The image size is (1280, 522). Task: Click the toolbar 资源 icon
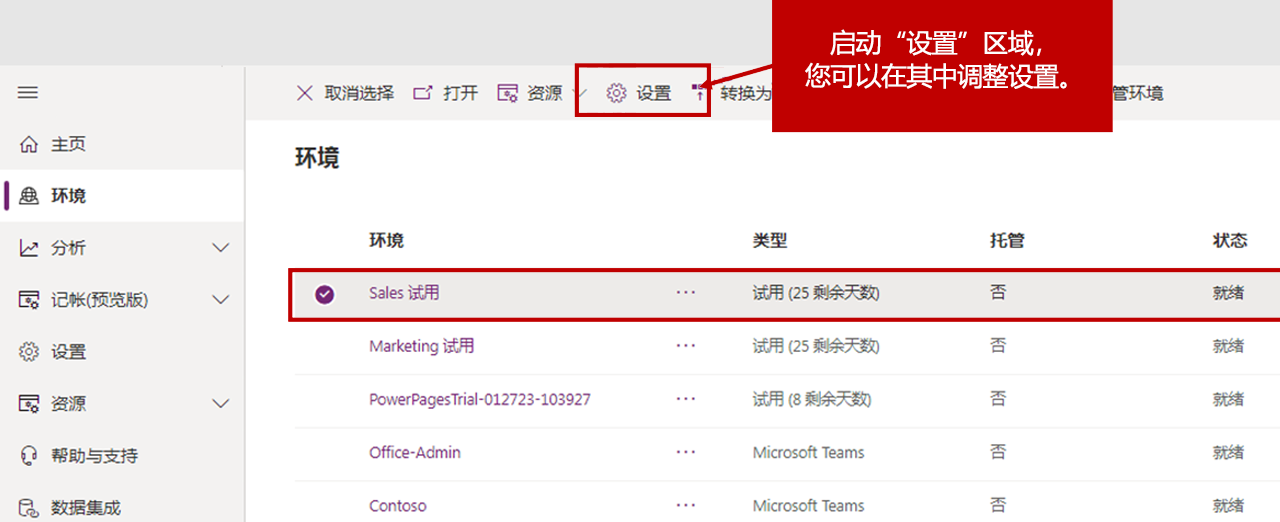tap(507, 93)
